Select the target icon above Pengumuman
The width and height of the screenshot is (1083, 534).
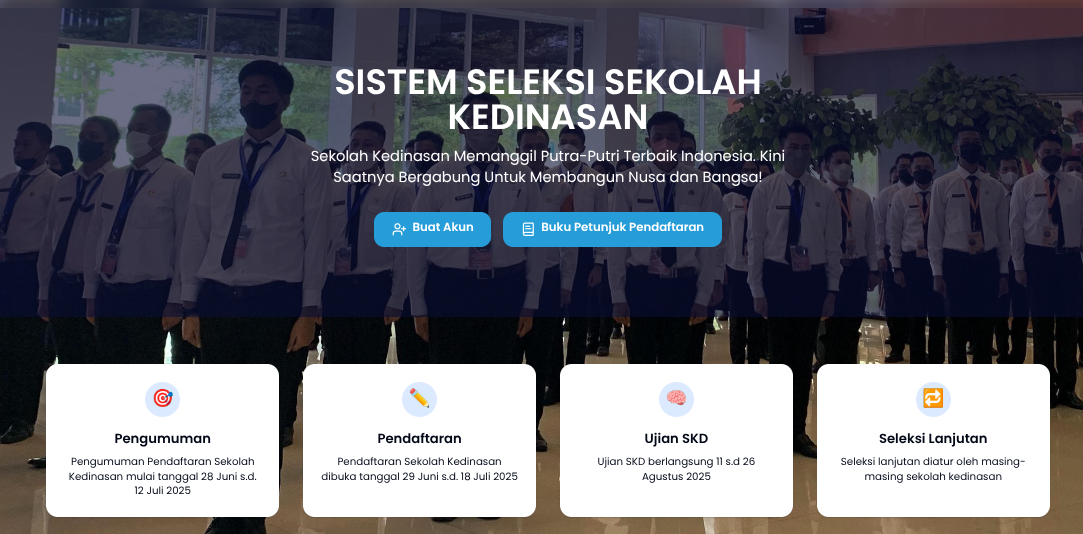click(x=162, y=399)
